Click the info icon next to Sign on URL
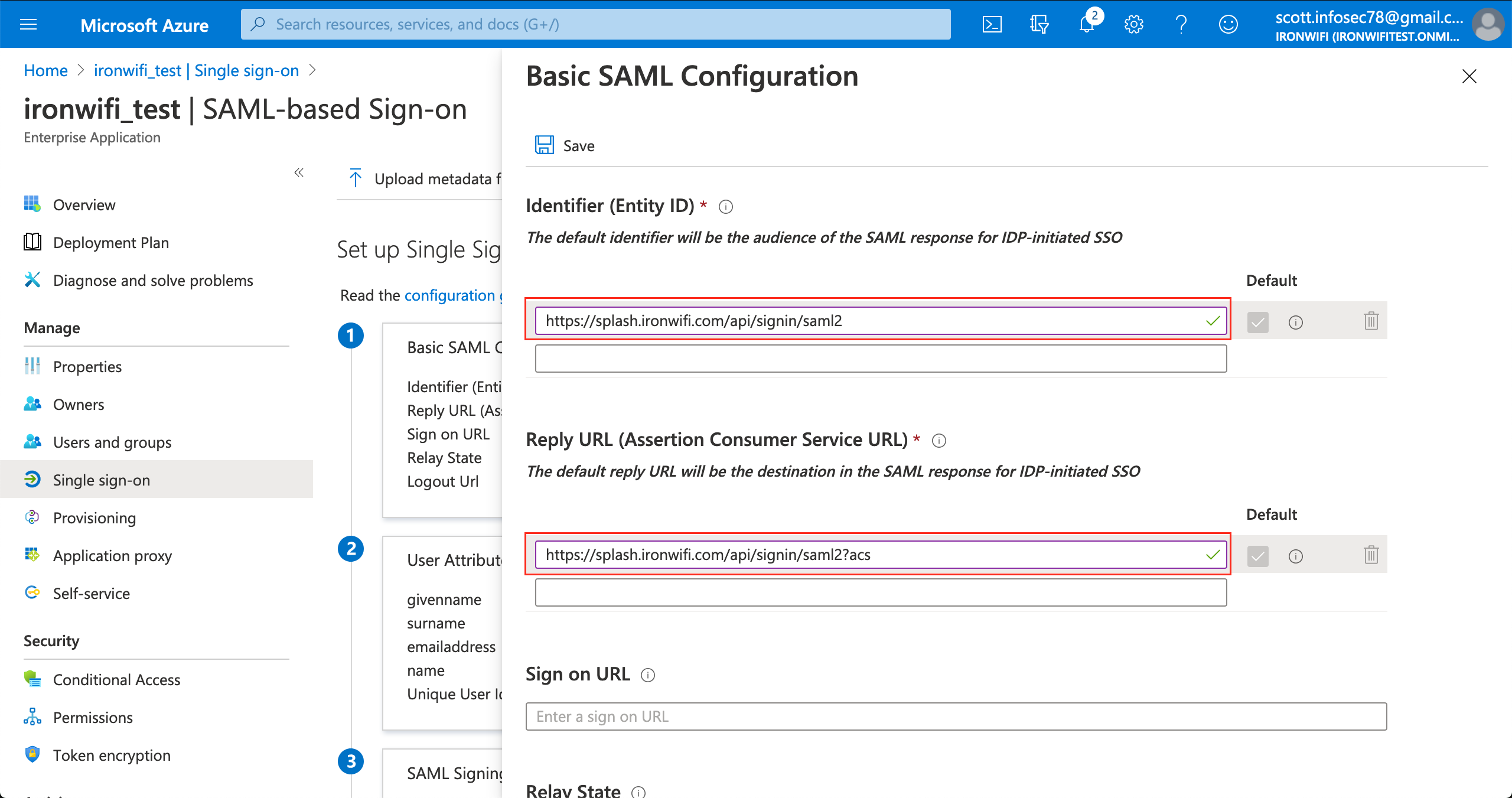This screenshot has width=1512, height=798. pos(648,675)
